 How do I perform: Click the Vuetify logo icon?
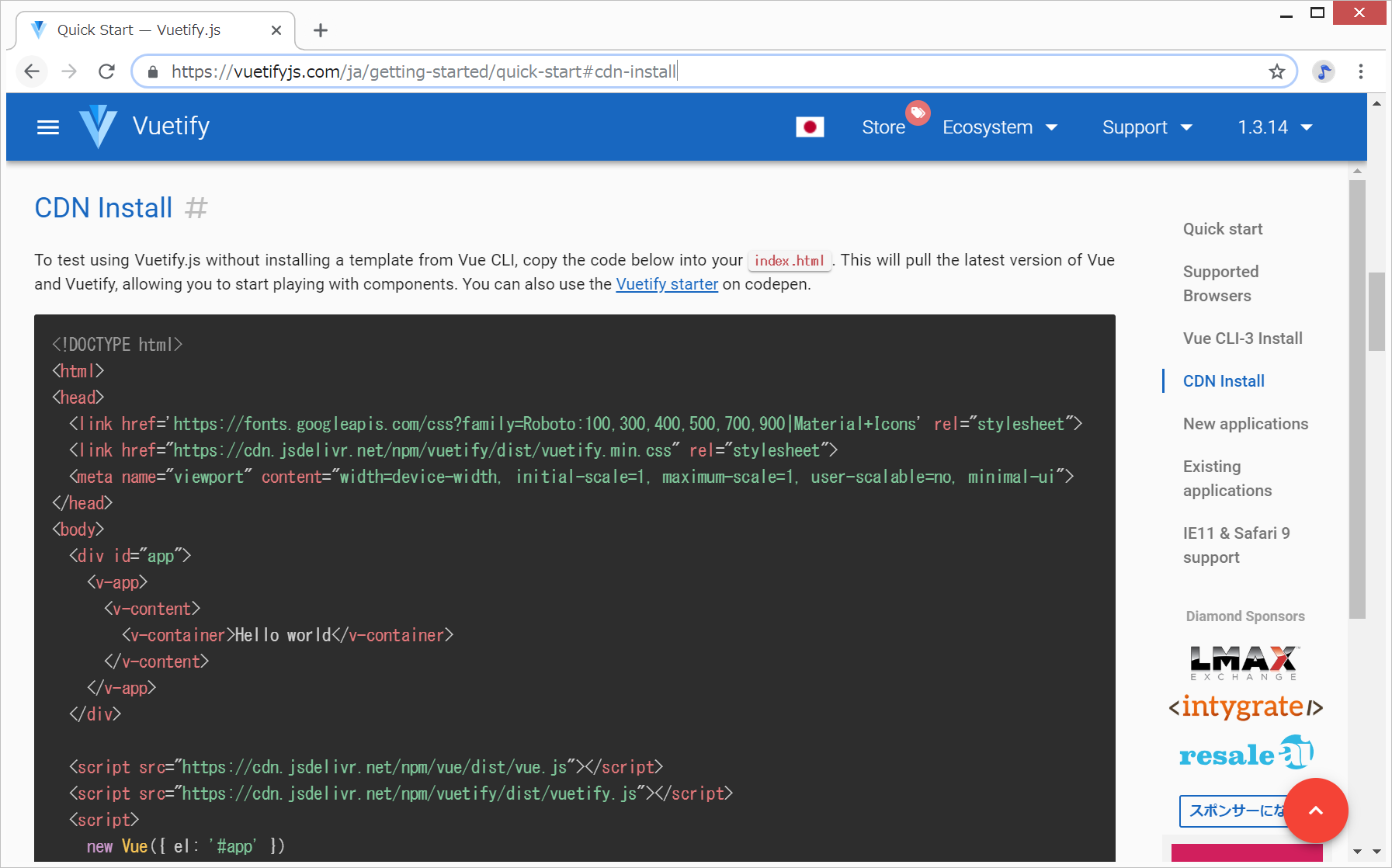click(x=99, y=127)
